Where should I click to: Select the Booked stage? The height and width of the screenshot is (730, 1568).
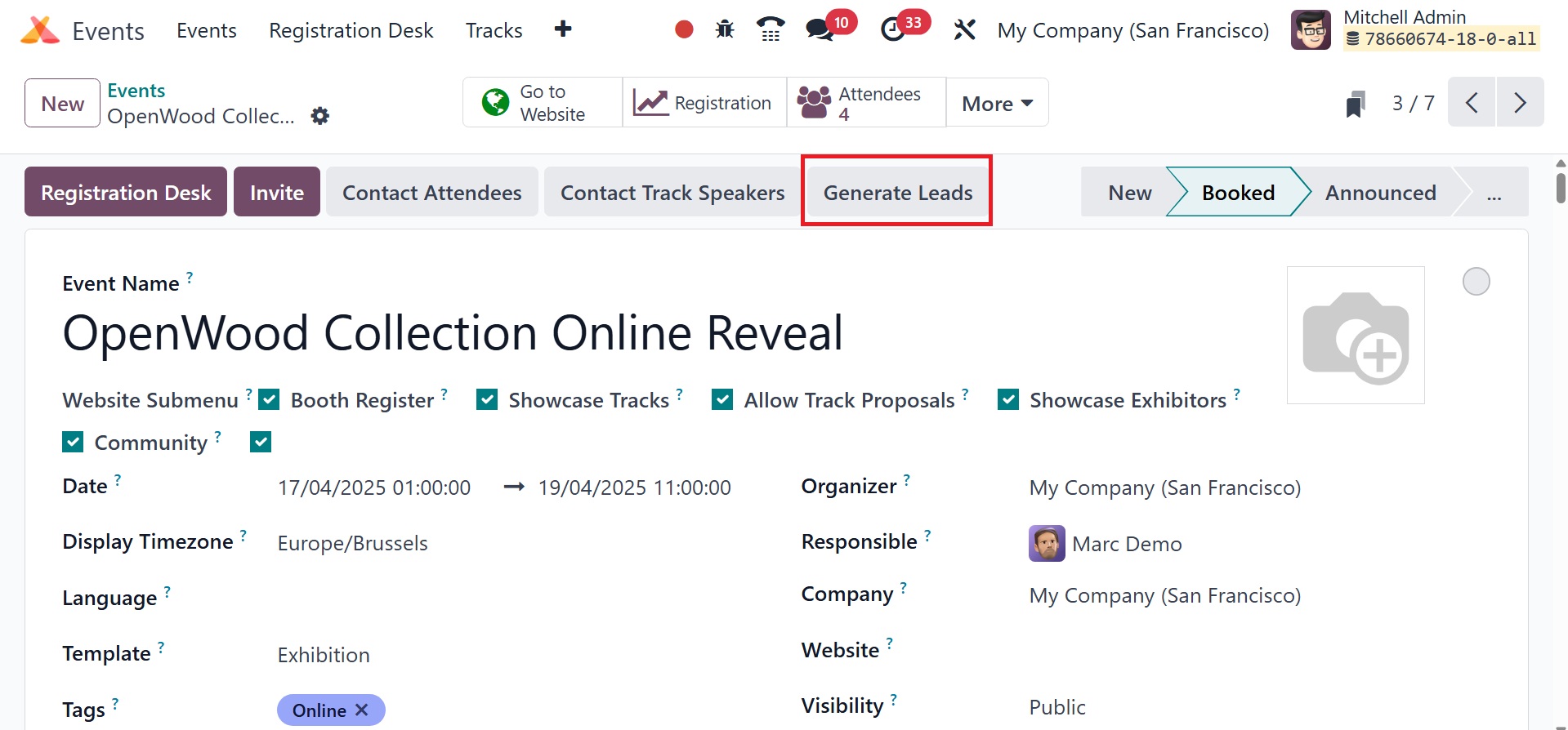coord(1238,193)
